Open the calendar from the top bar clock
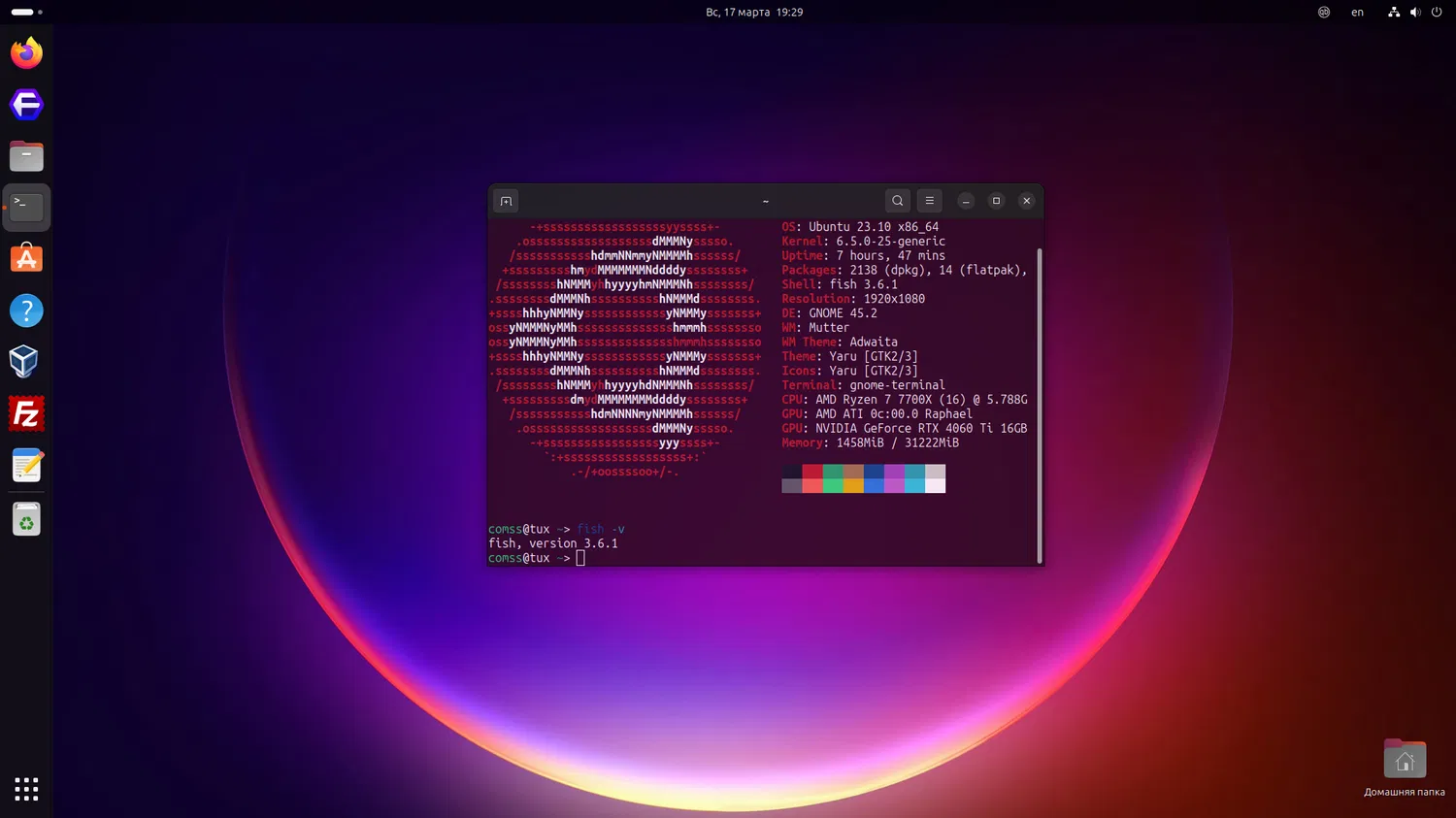Viewport: 1456px width, 818px height. tap(754, 13)
